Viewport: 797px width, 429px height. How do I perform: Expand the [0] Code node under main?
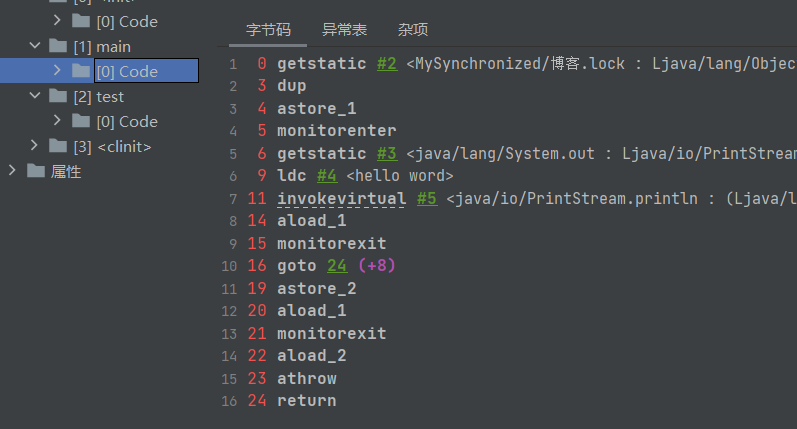pos(57,70)
